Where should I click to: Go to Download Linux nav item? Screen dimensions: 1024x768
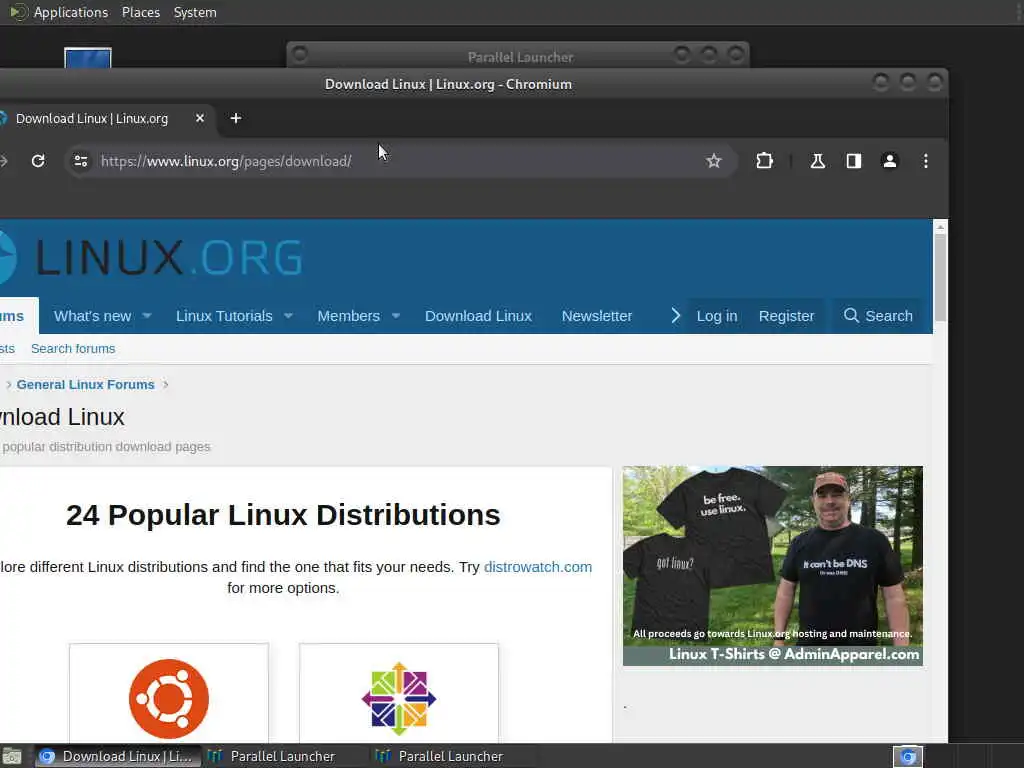point(478,315)
